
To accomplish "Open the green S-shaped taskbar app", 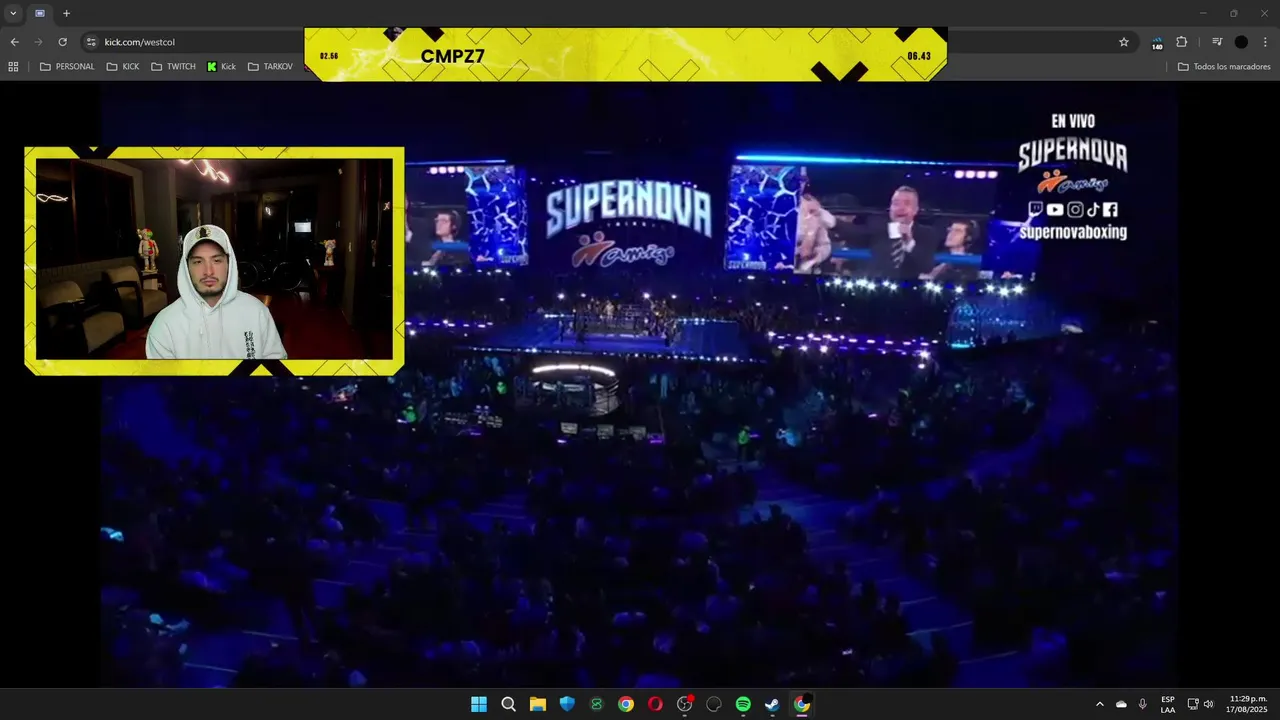I will tap(597, 704).
